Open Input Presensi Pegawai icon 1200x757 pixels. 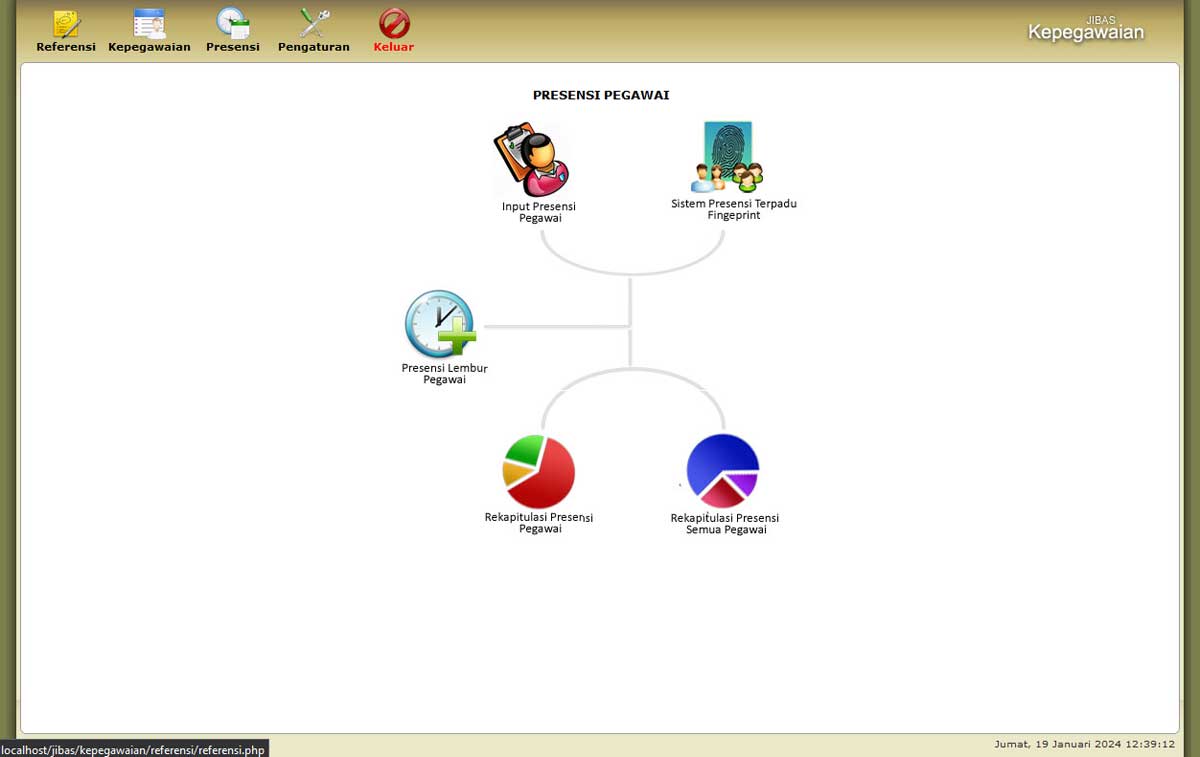532,160
